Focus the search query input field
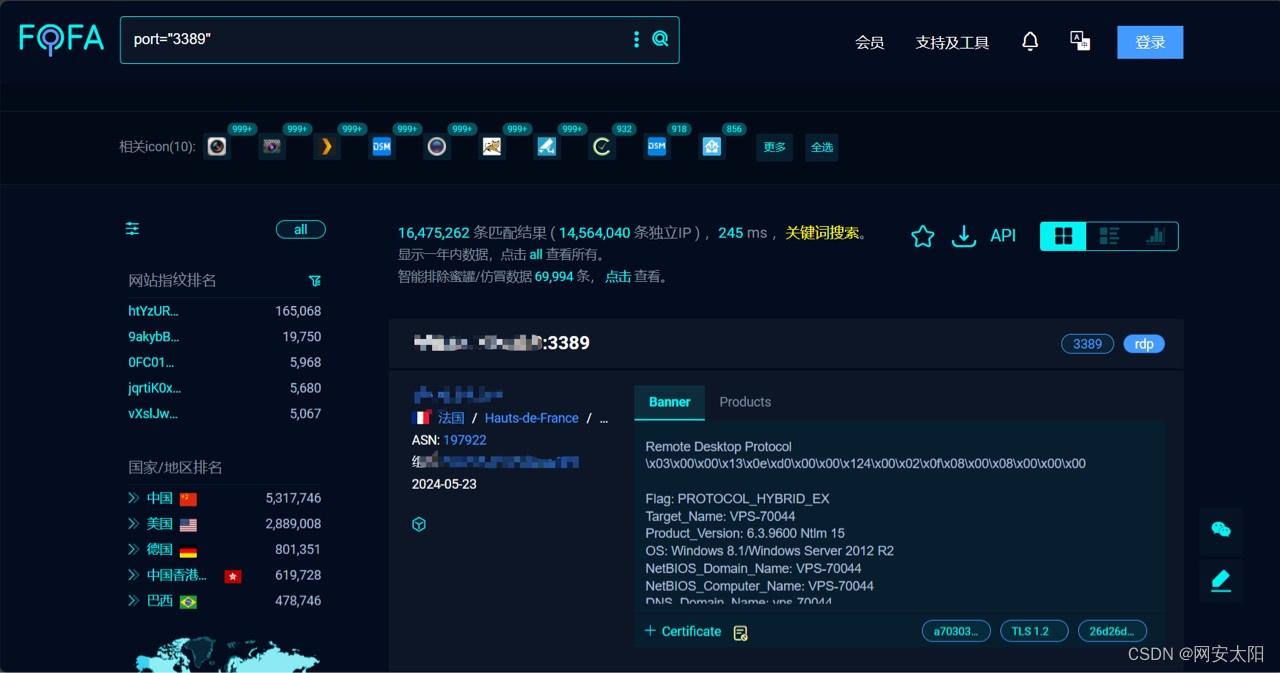1280x673 pixels. [375, 40]
